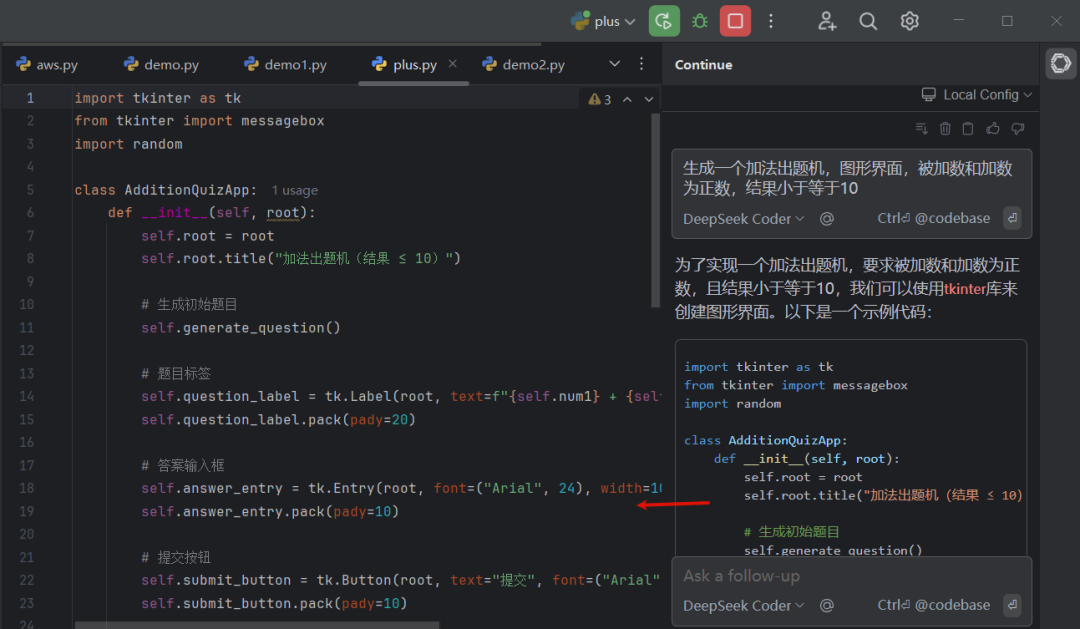Screen dimensions: 1080x629
Task: Give a thumbs up on the response
Action: pos(991,128)
